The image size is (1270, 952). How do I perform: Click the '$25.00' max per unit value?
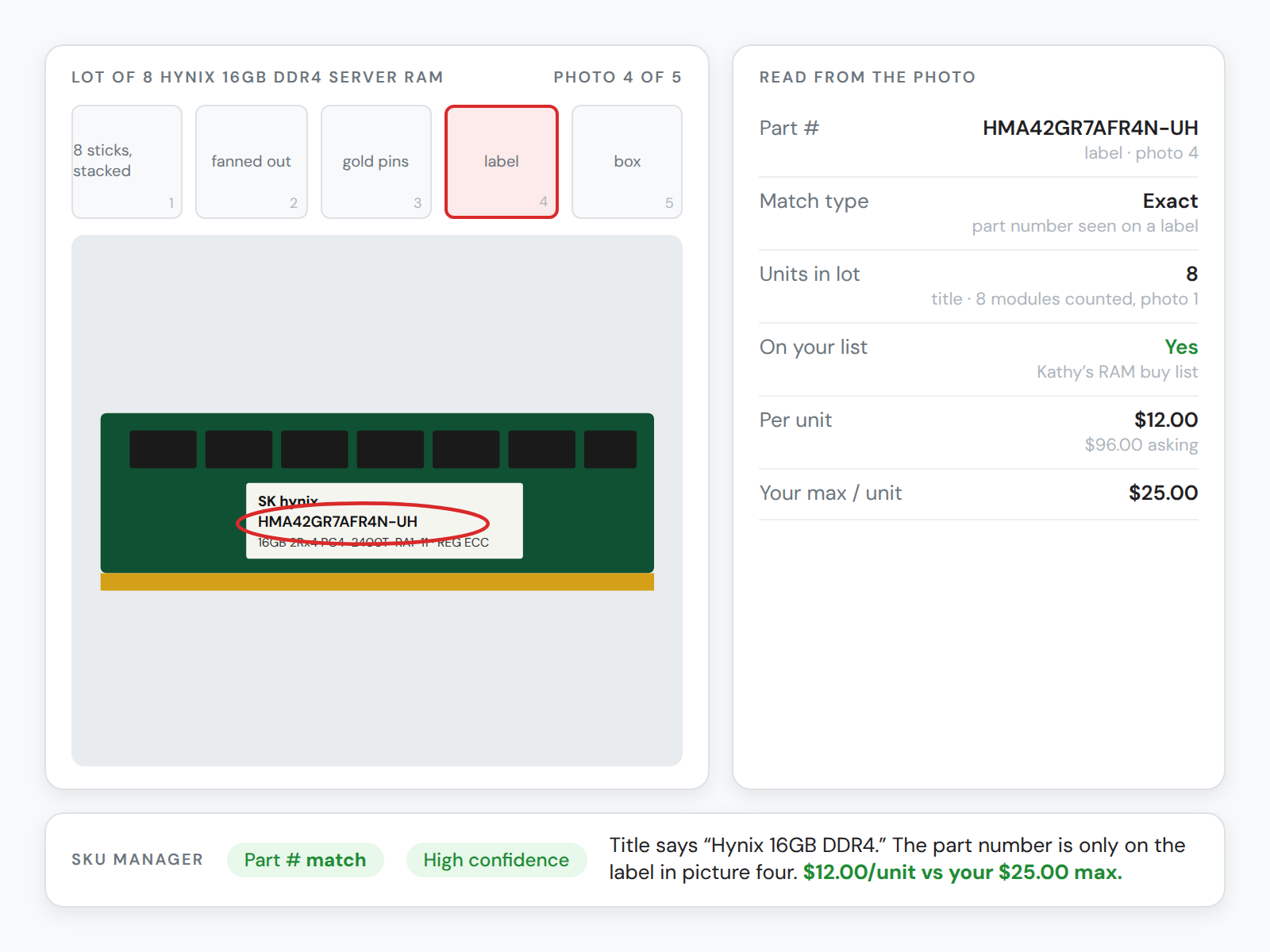pyautogui.click(x=1163, y=493)
